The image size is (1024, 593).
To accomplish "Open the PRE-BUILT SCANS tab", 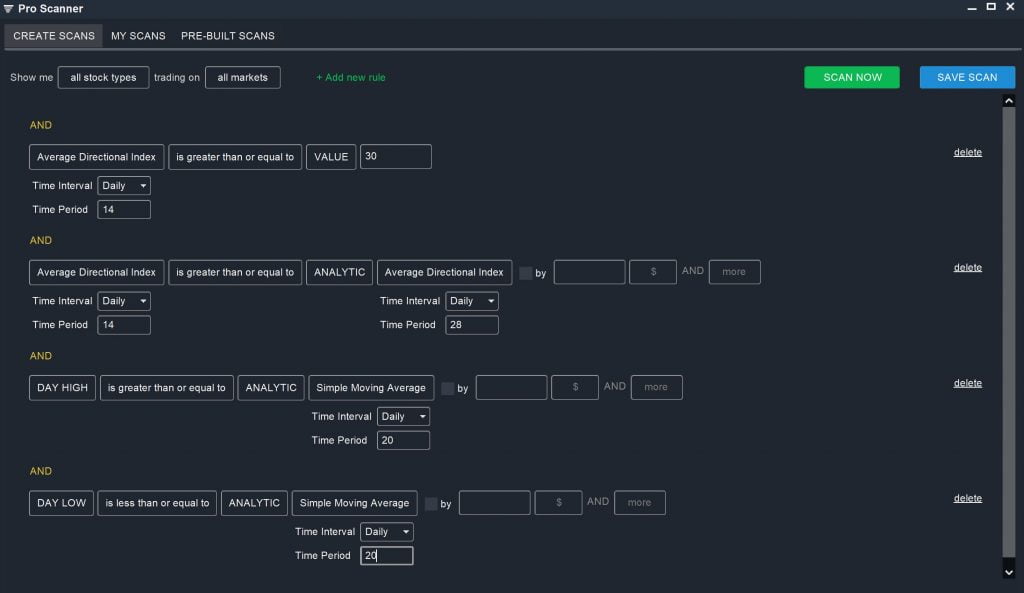I will [227, 36].
